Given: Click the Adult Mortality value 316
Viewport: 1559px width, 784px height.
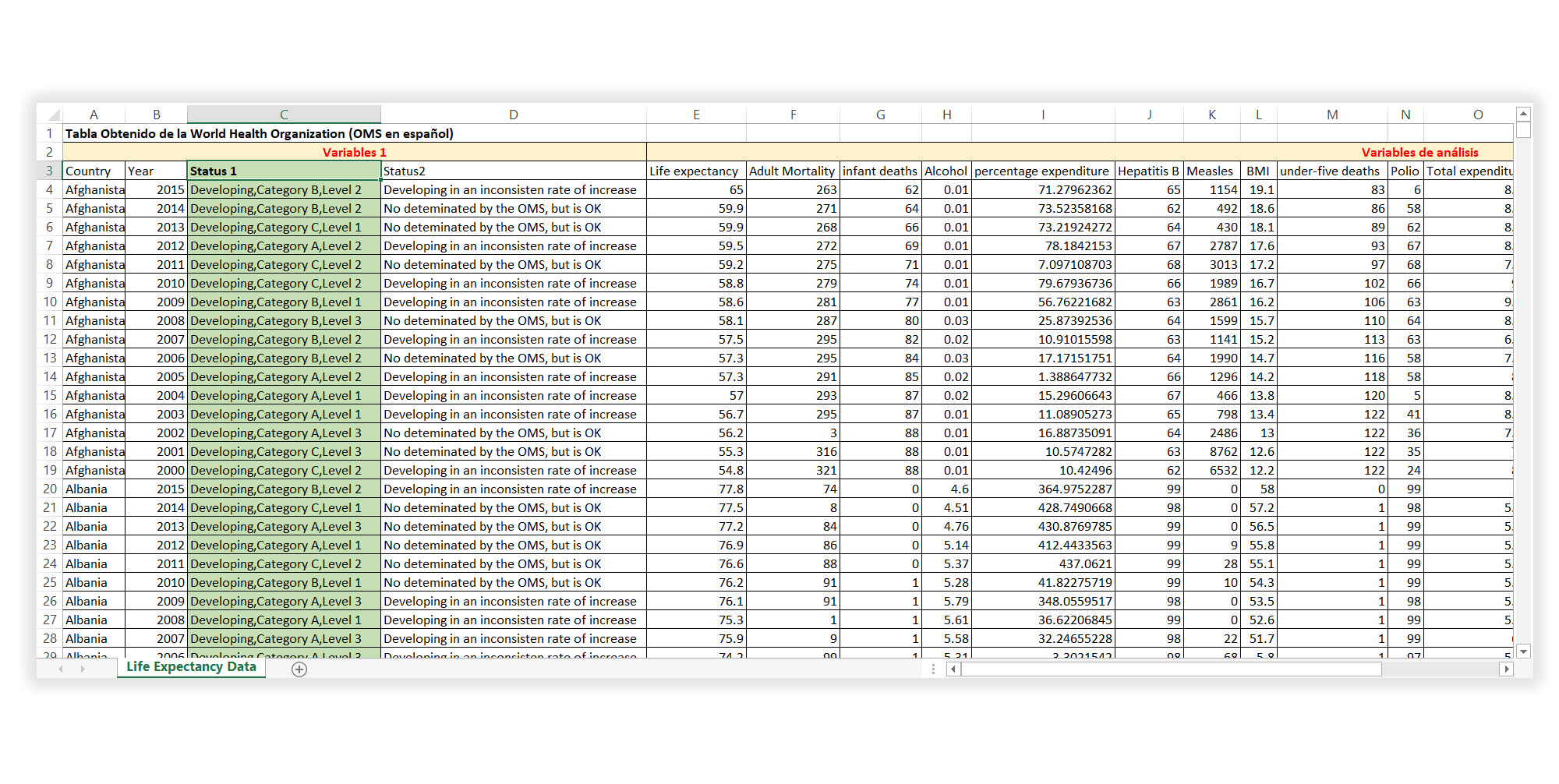Looking at the screenshot, I should pos(793,451).
